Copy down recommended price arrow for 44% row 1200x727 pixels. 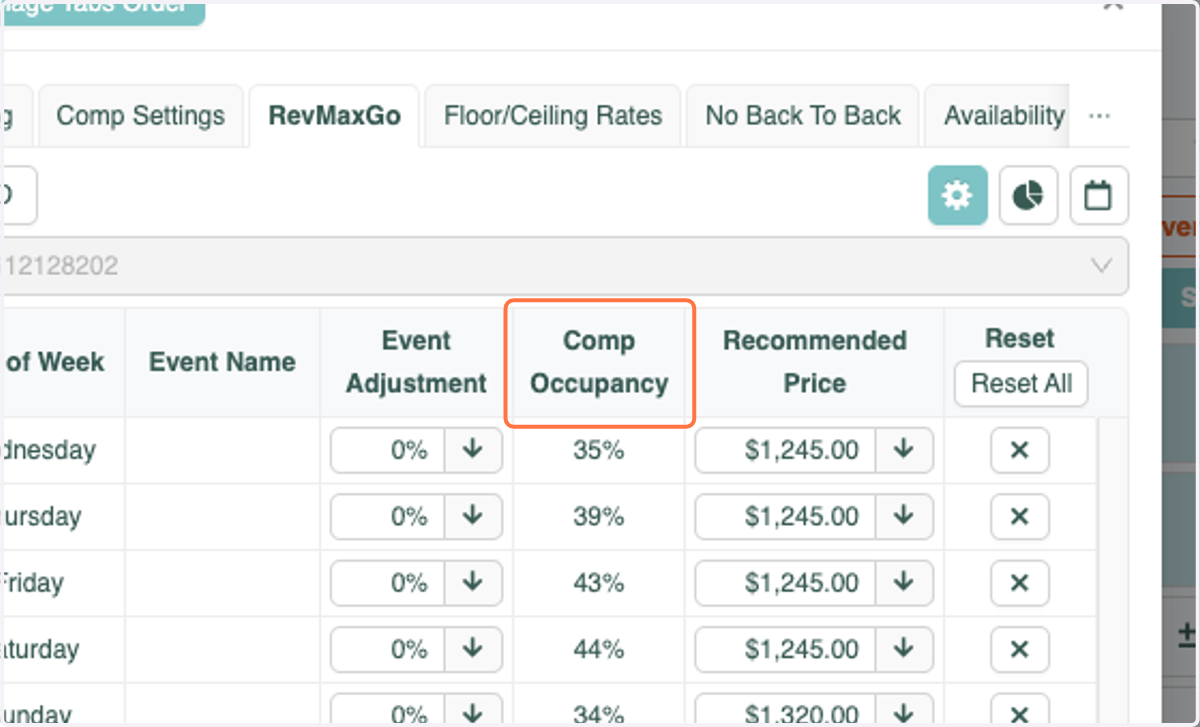(x=904, y=649)
